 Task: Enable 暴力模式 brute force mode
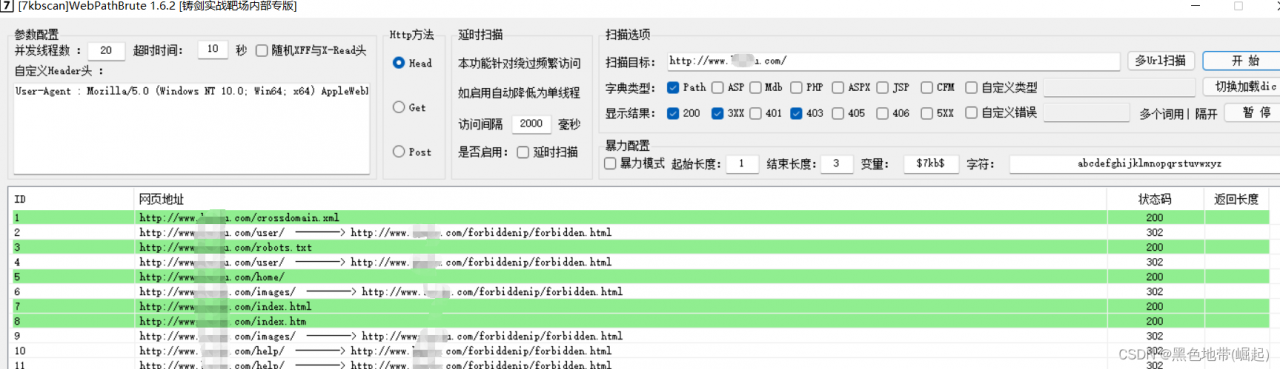pyautogui.click(x=611, y=163)
